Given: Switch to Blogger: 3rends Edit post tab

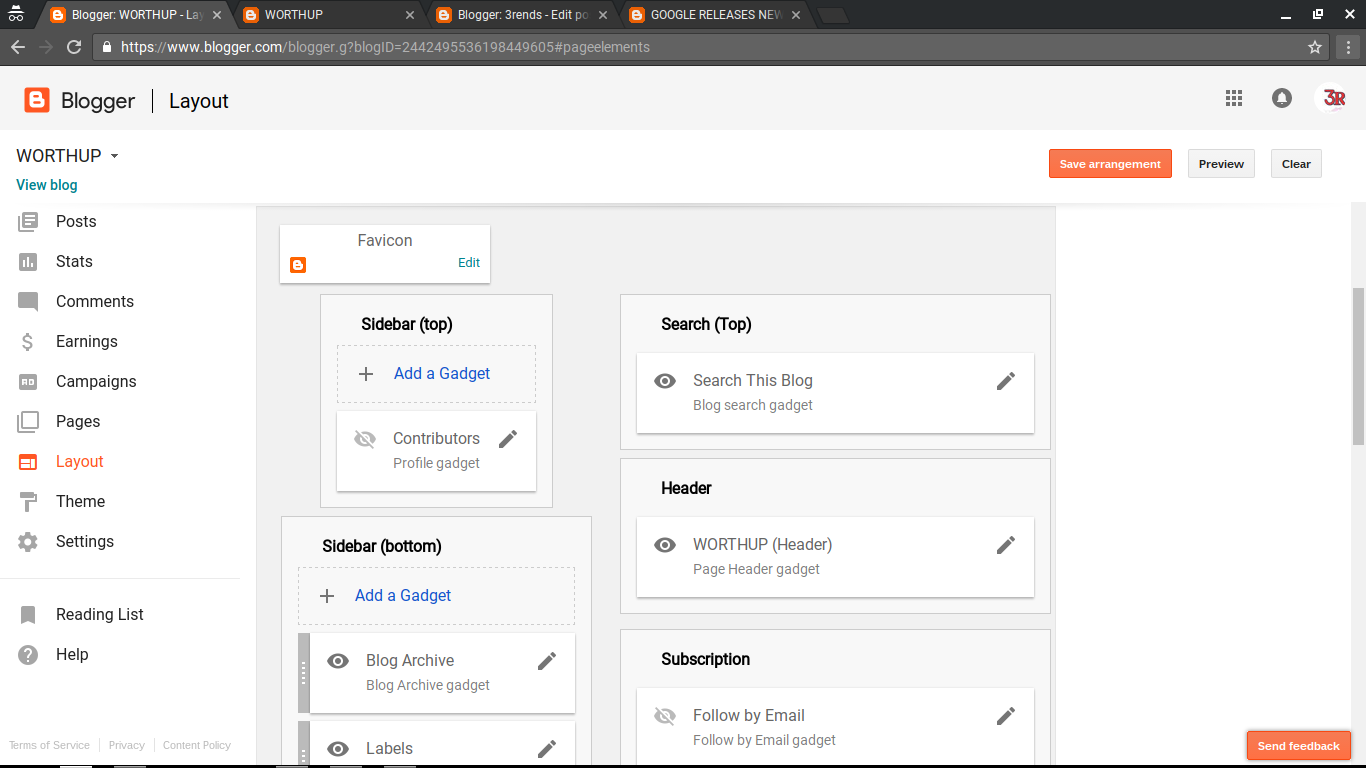Looking at the screenshot, I should 522,15.
